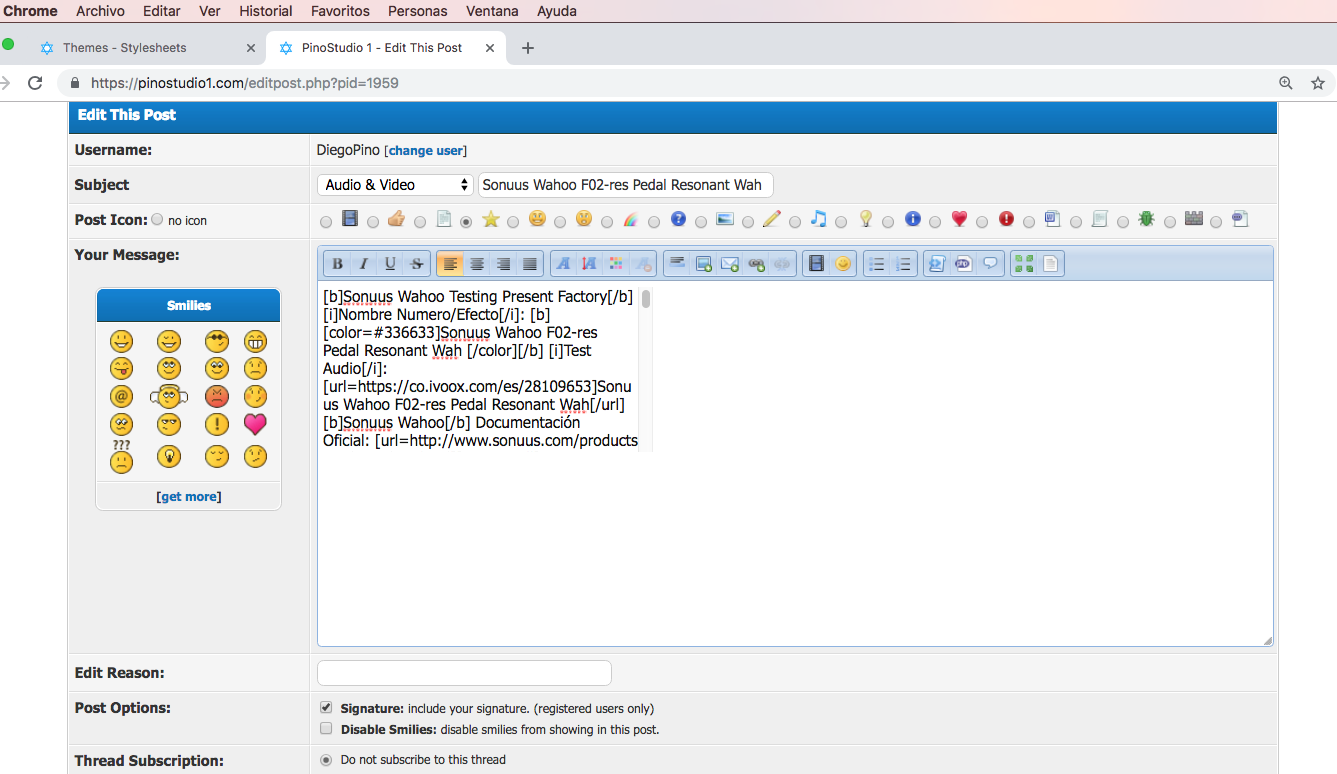This screenshot has width=1337, height=774.
Task: Click the zoom magnifier icon in address bar
Action: (1286, 83)
